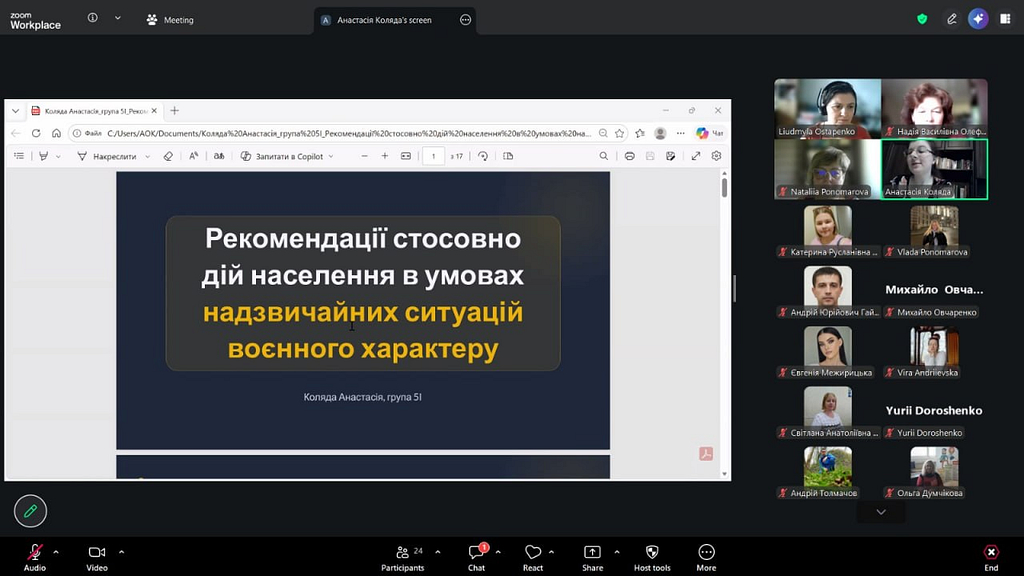
Task: Show more participants with down chevron
Action: pos(881,512)
